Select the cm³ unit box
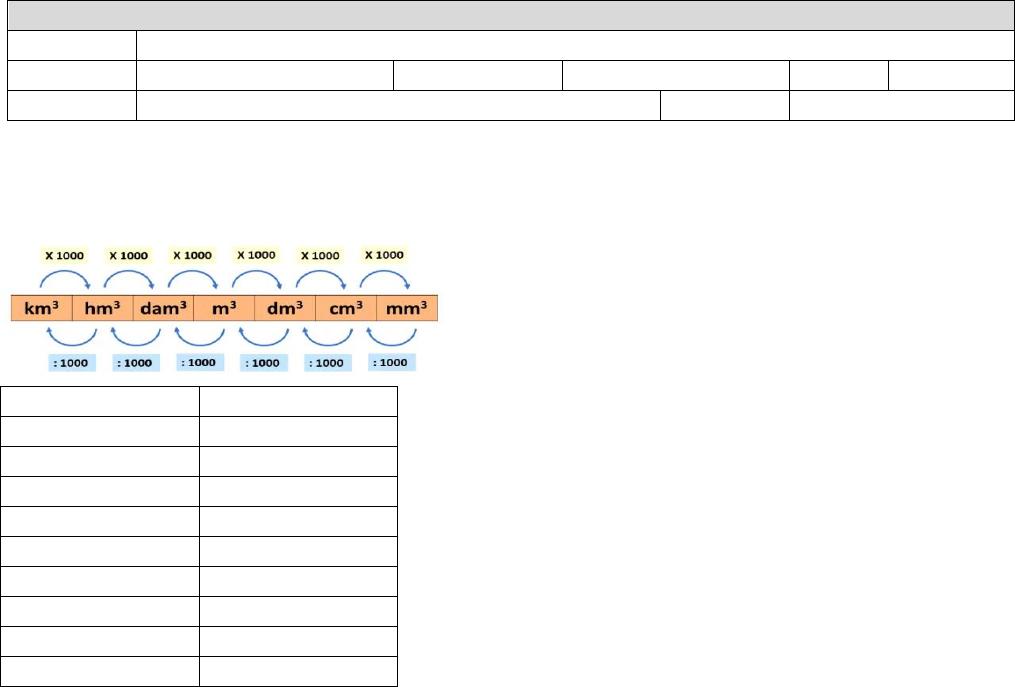Viewport: 1015px width, 687px height. (346, 309)
